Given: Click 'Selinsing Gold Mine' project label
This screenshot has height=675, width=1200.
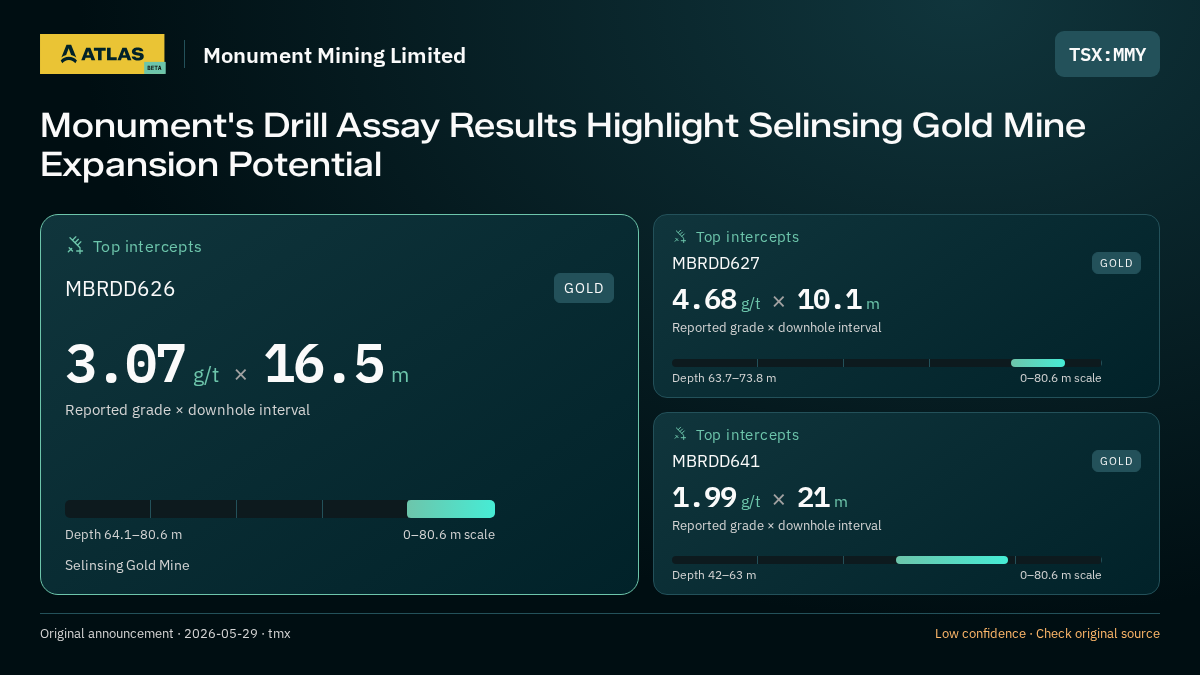Looking at the screenshot, I should point(127,566).
